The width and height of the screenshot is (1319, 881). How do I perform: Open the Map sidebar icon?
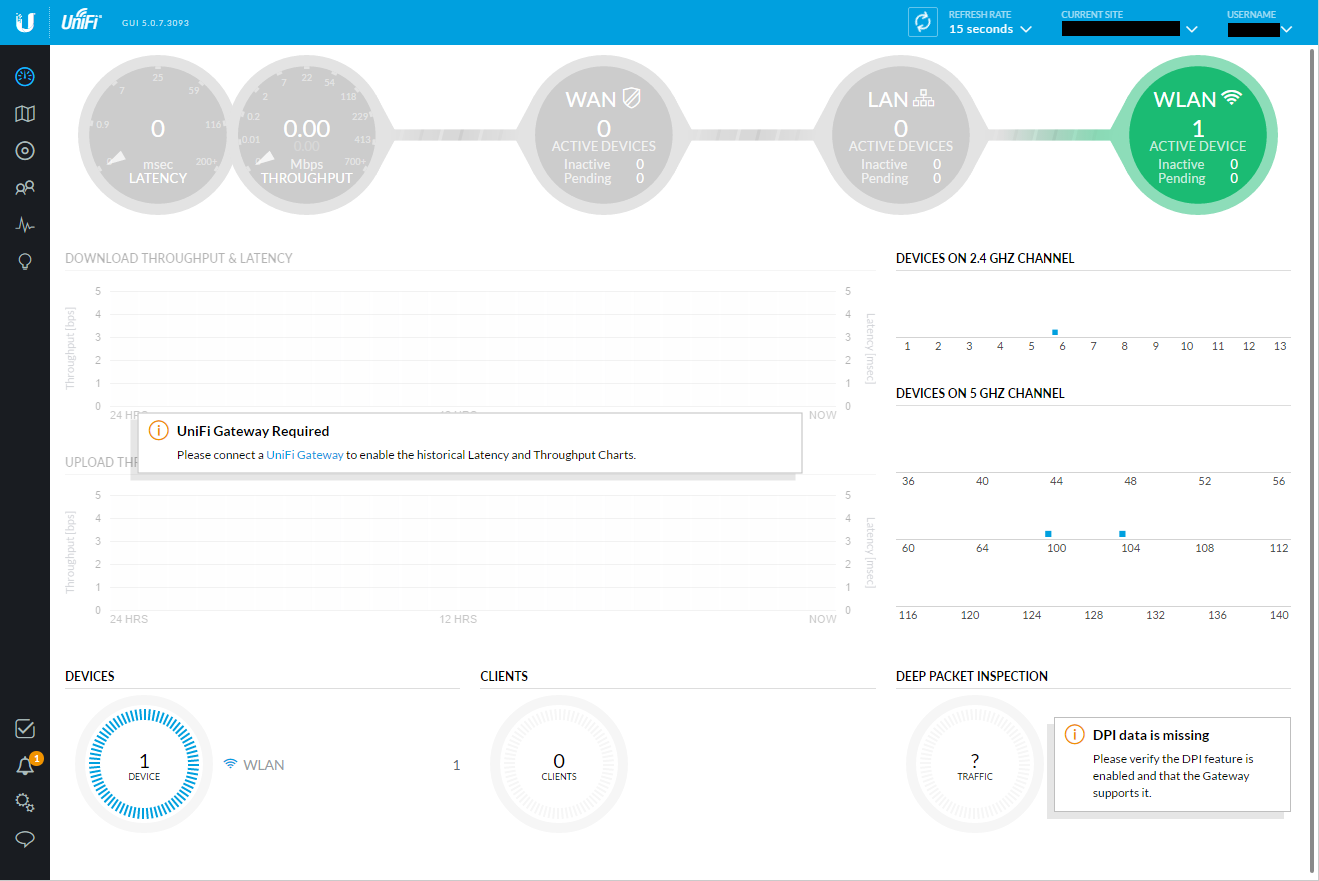point(25,114)
